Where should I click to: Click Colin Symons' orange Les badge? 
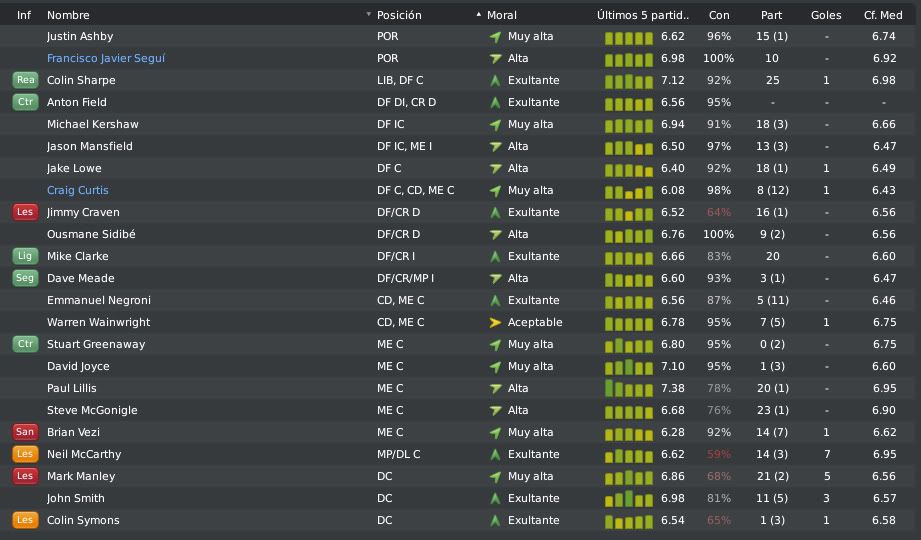click(x=25, y=520)
